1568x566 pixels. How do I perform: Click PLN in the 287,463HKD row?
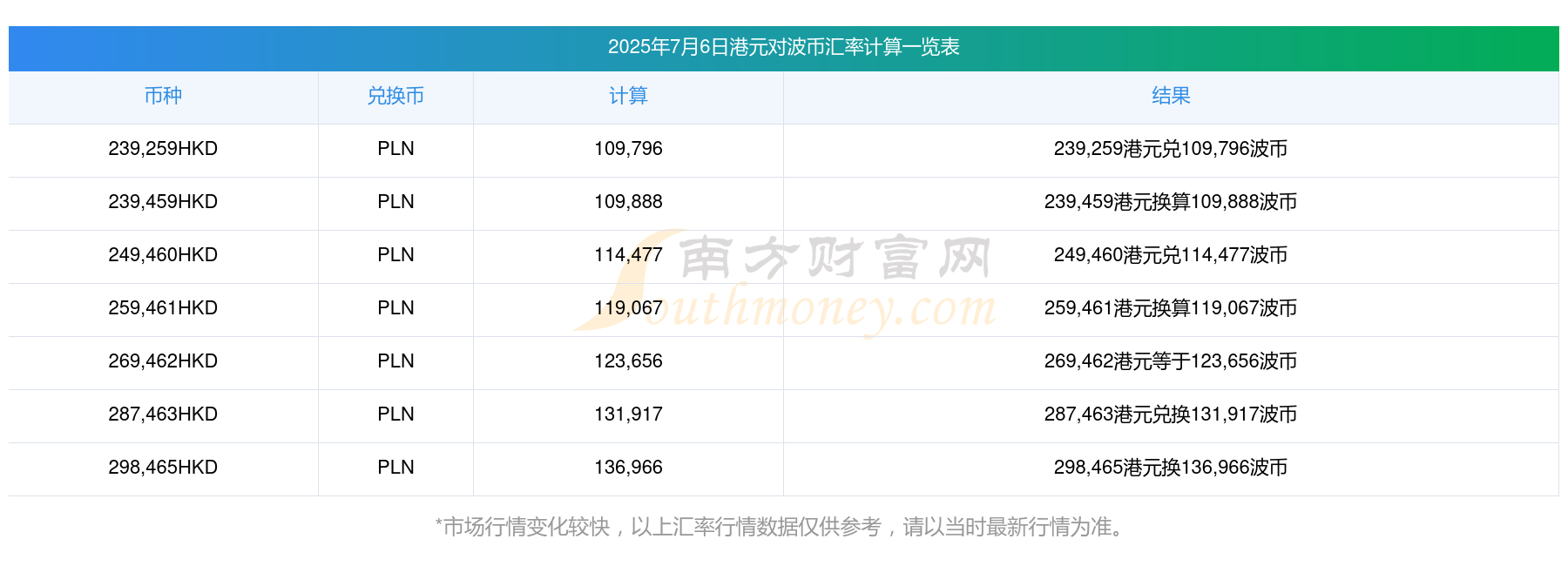click(395, 414)
